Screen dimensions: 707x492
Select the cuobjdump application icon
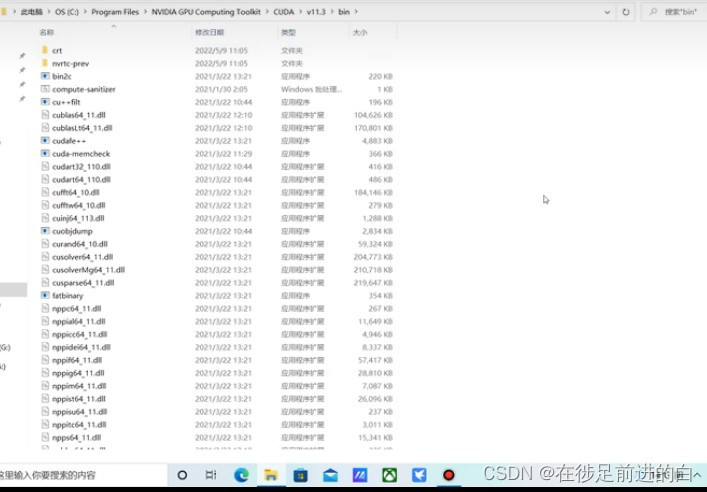coord(45,231)
